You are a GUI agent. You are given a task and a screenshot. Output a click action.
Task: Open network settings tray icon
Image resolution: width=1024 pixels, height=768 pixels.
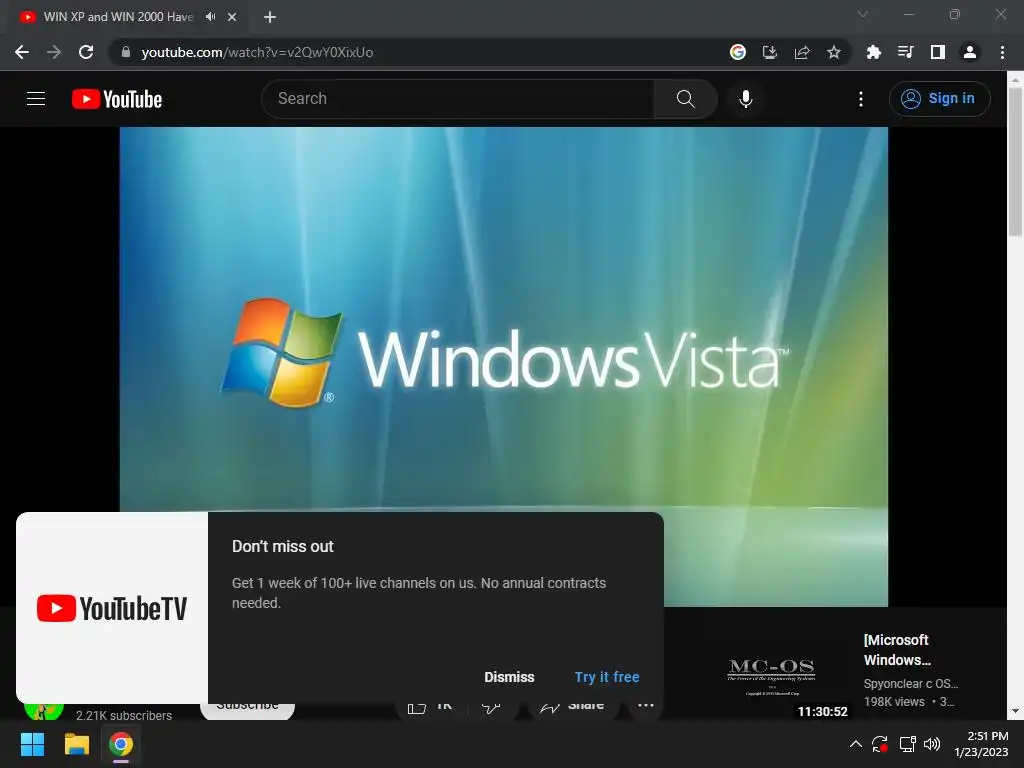click(x=907, y=744)
